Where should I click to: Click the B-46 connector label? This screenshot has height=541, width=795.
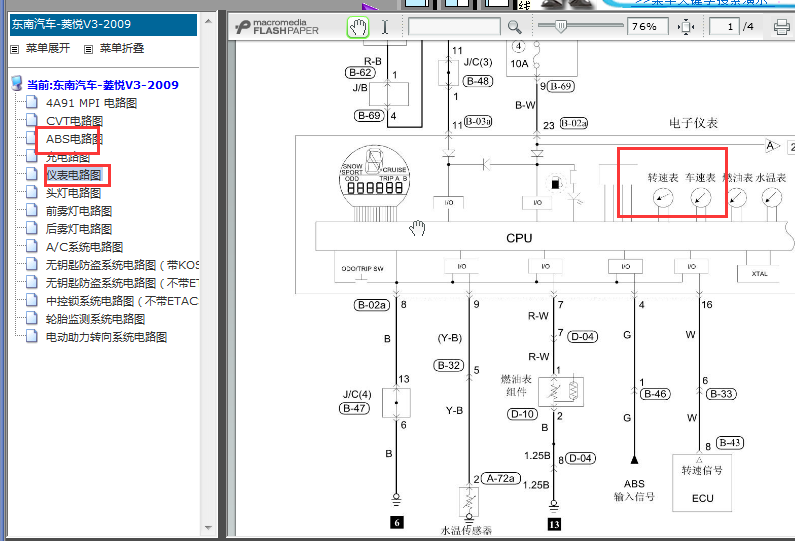pyautogui.click(x=656, y=394)
